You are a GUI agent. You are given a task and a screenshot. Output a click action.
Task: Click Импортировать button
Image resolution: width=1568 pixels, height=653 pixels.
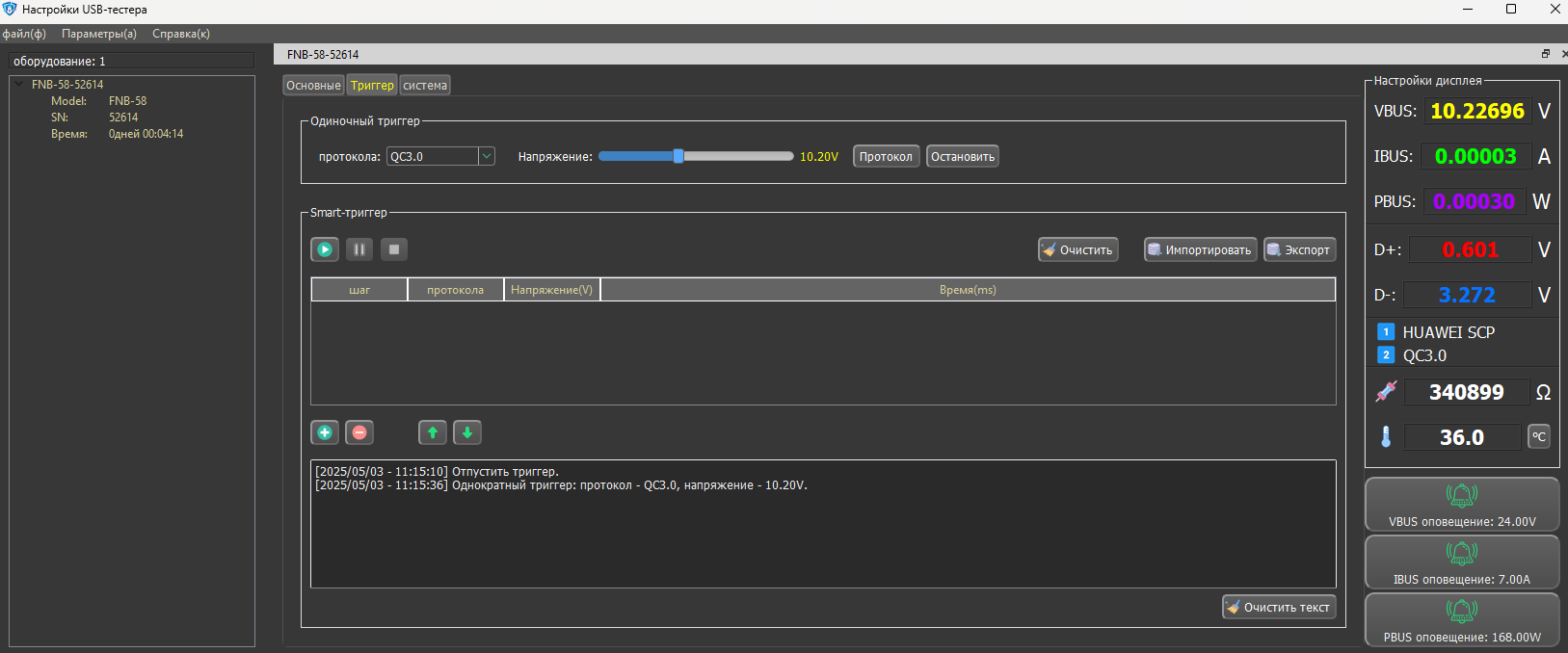click(x=1200, y=249)
